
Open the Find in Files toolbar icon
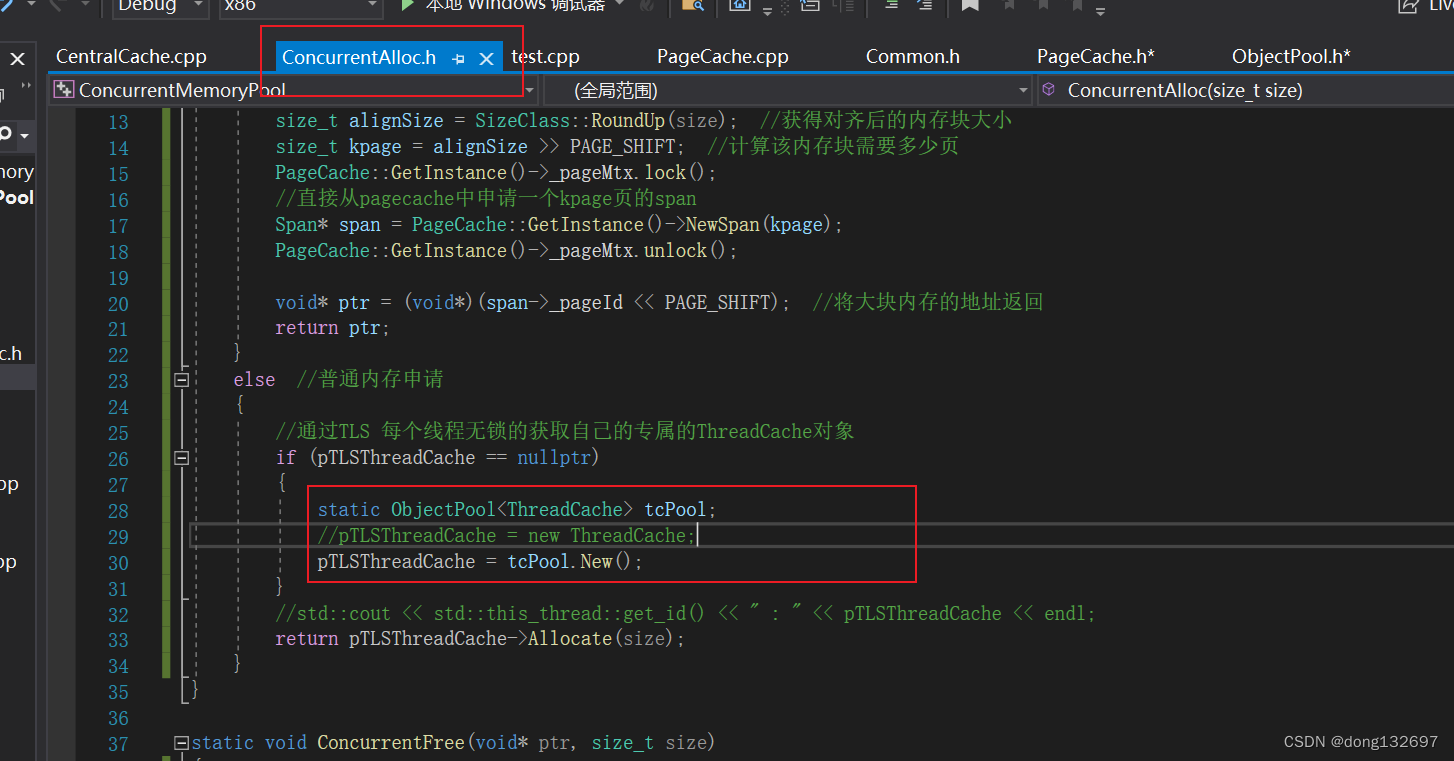tap(692, 6)
